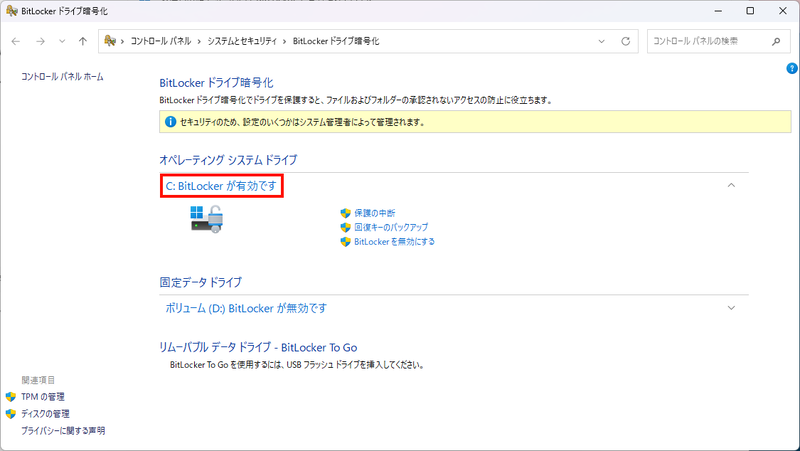Minimize the BitLocker window

tap(718, 11)
